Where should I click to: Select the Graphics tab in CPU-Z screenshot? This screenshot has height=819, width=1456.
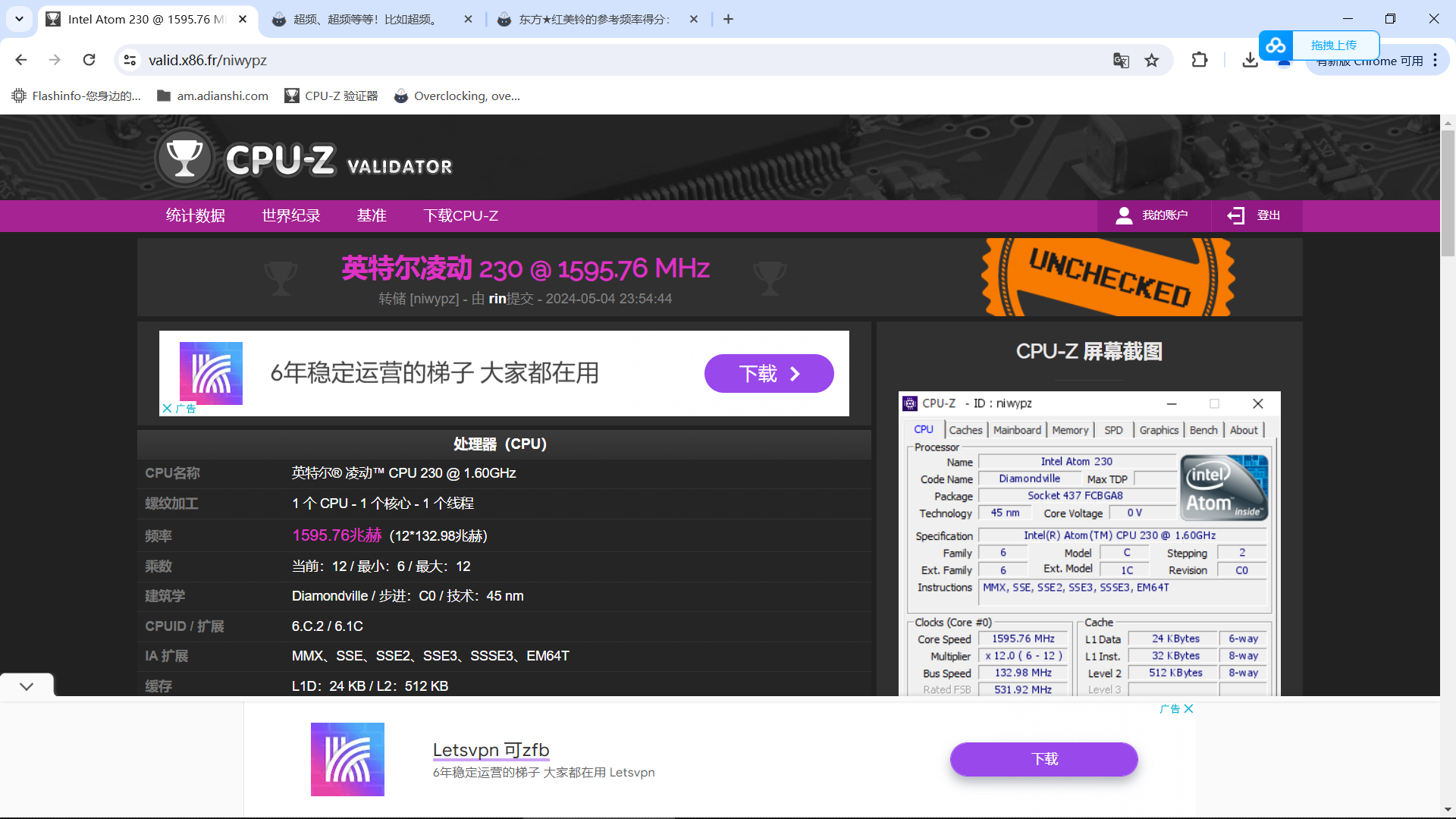(1159, 430)
